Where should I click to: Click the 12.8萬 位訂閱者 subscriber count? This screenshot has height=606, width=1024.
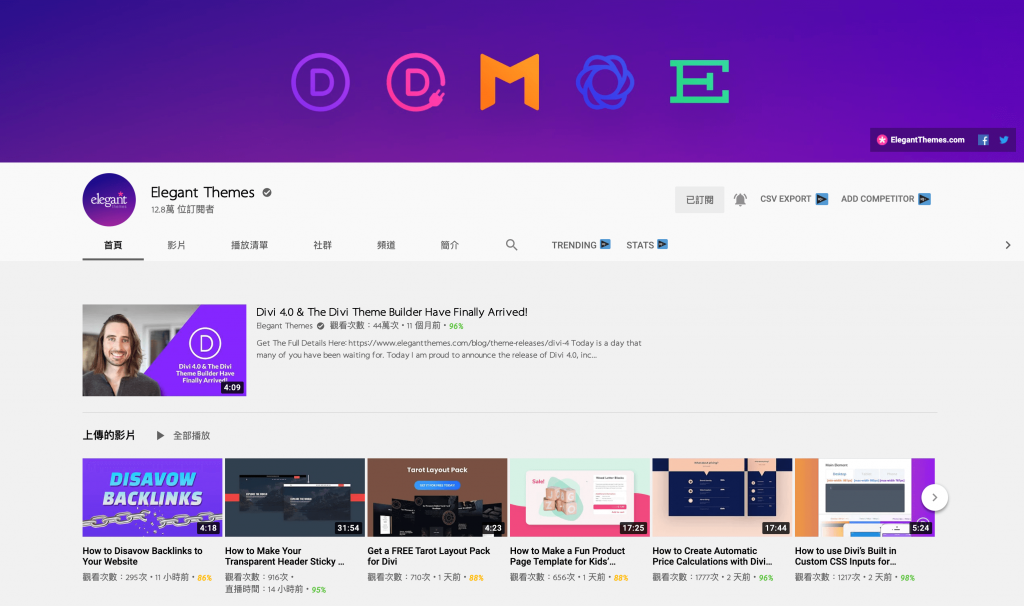tap(182, 210)
